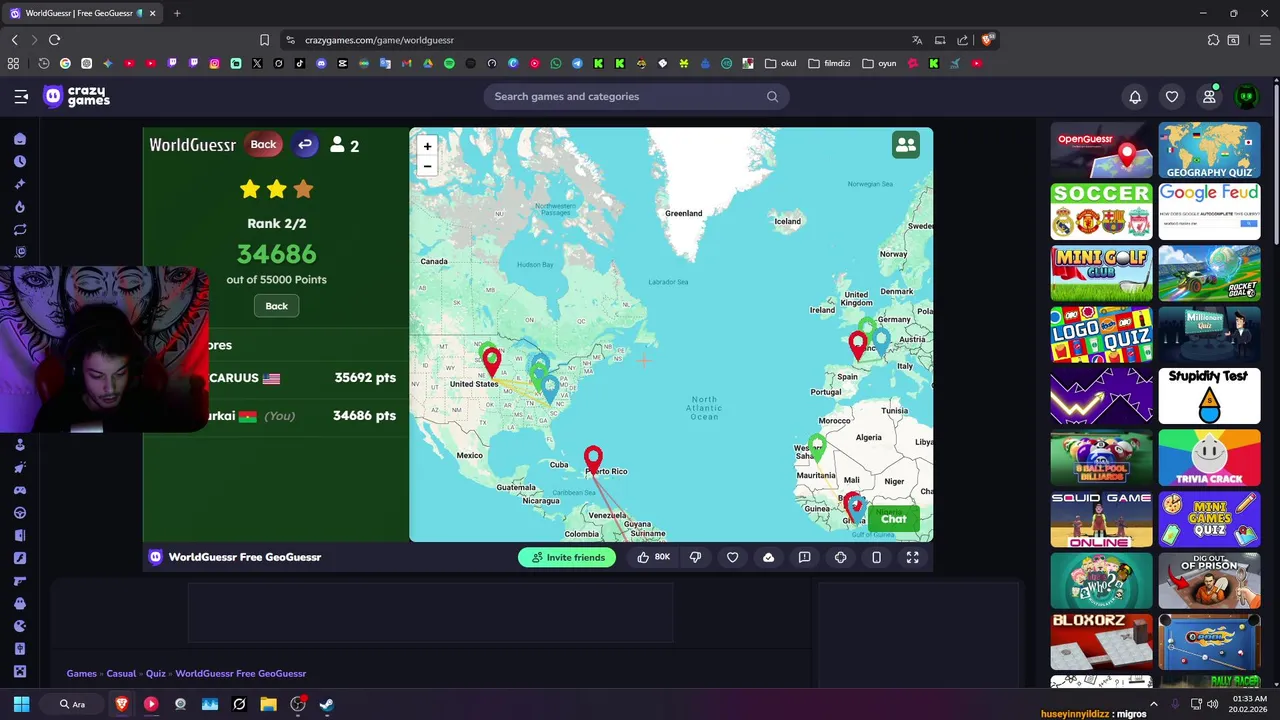
Task: Open the Logo Quiz game thumbnail
Action: pos(1101,334)
